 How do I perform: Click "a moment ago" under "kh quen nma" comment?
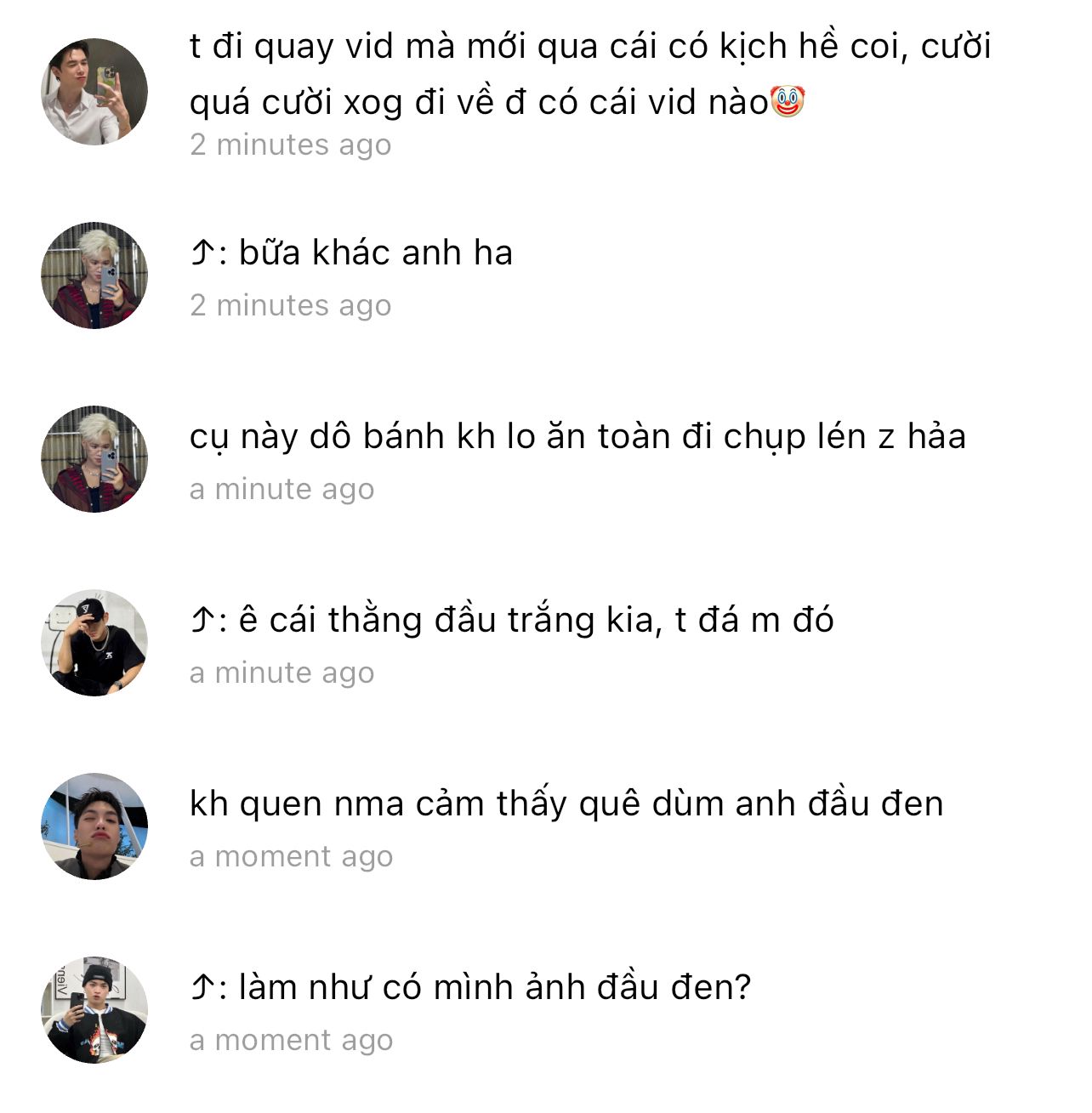(291, 856)
